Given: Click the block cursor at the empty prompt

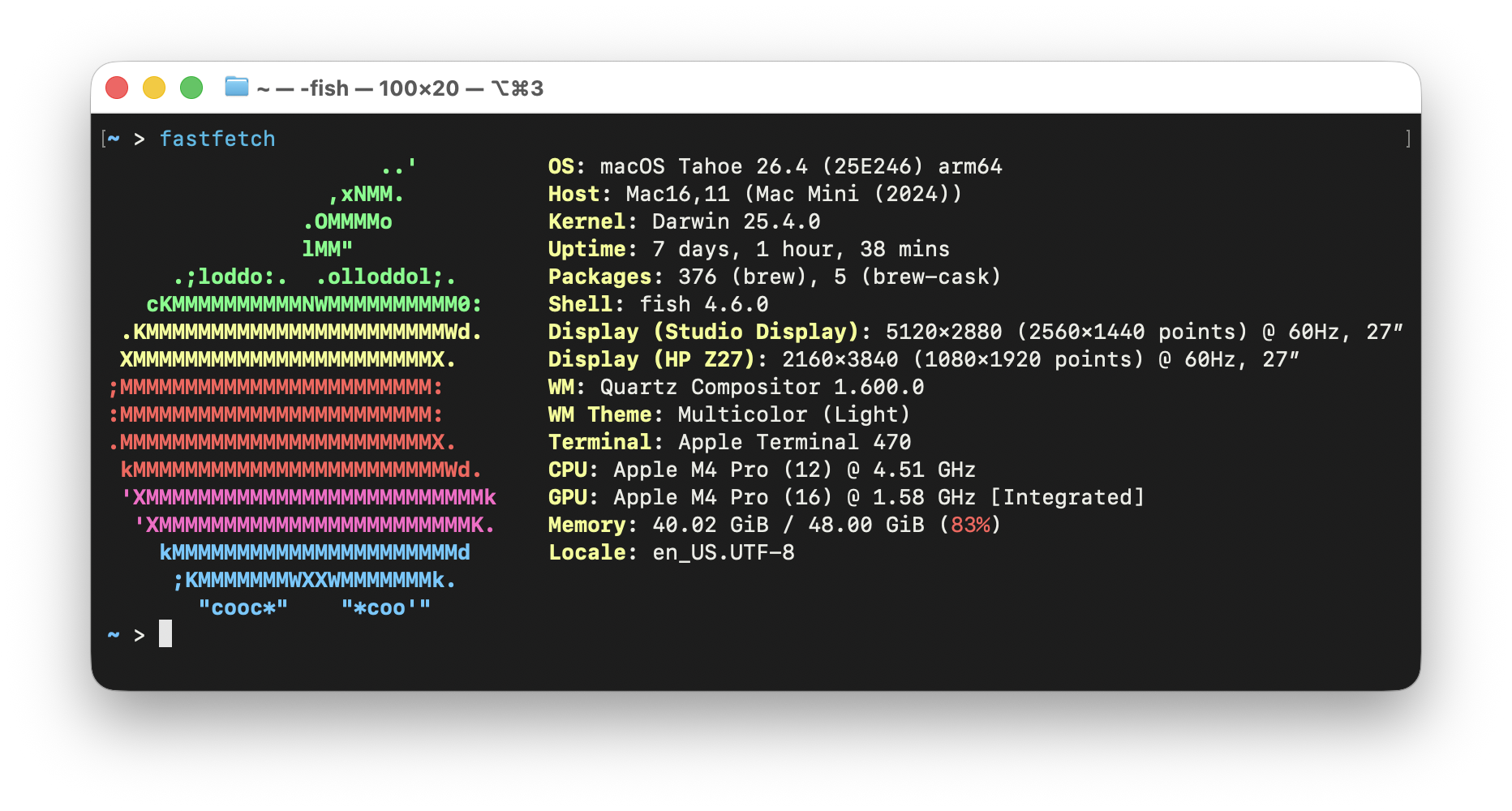Looking at the screenshot, I should [x=165, y=633].
